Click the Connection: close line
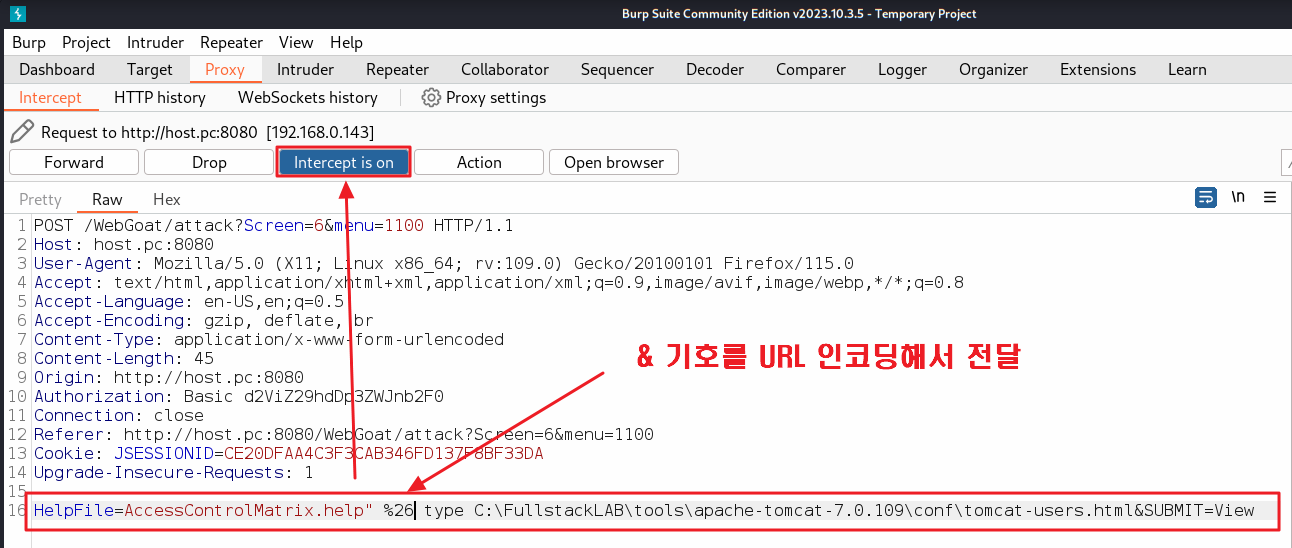Viewport: 1292px width, 548px height. pos(118,415)
